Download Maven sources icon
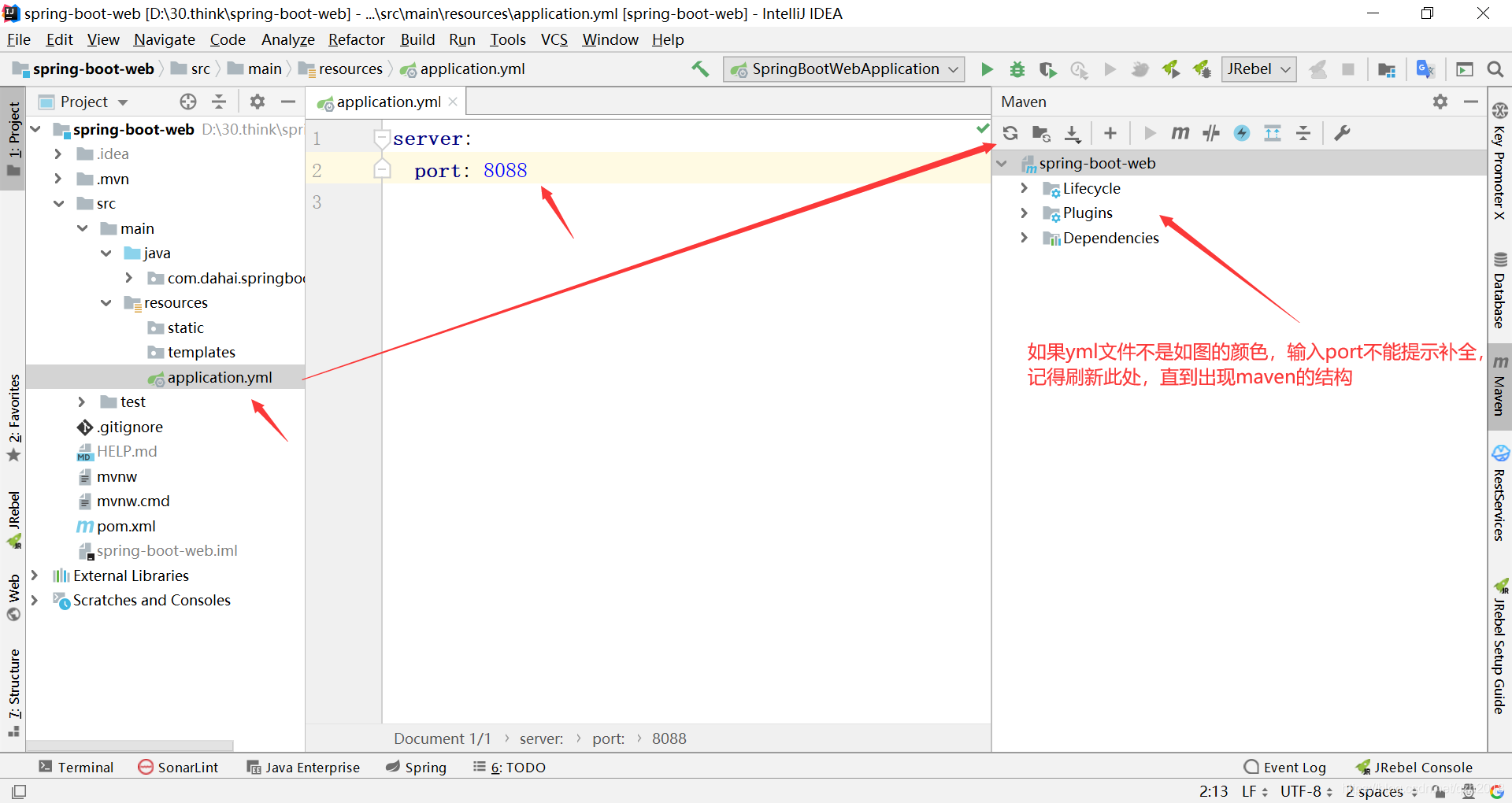1512x803 pixels. [1073, 133]
